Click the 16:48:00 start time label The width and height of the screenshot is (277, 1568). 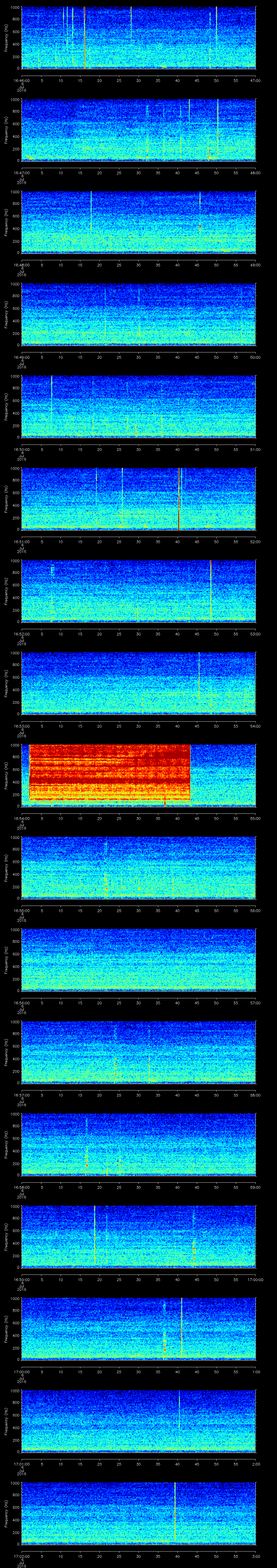pos(21,265)
